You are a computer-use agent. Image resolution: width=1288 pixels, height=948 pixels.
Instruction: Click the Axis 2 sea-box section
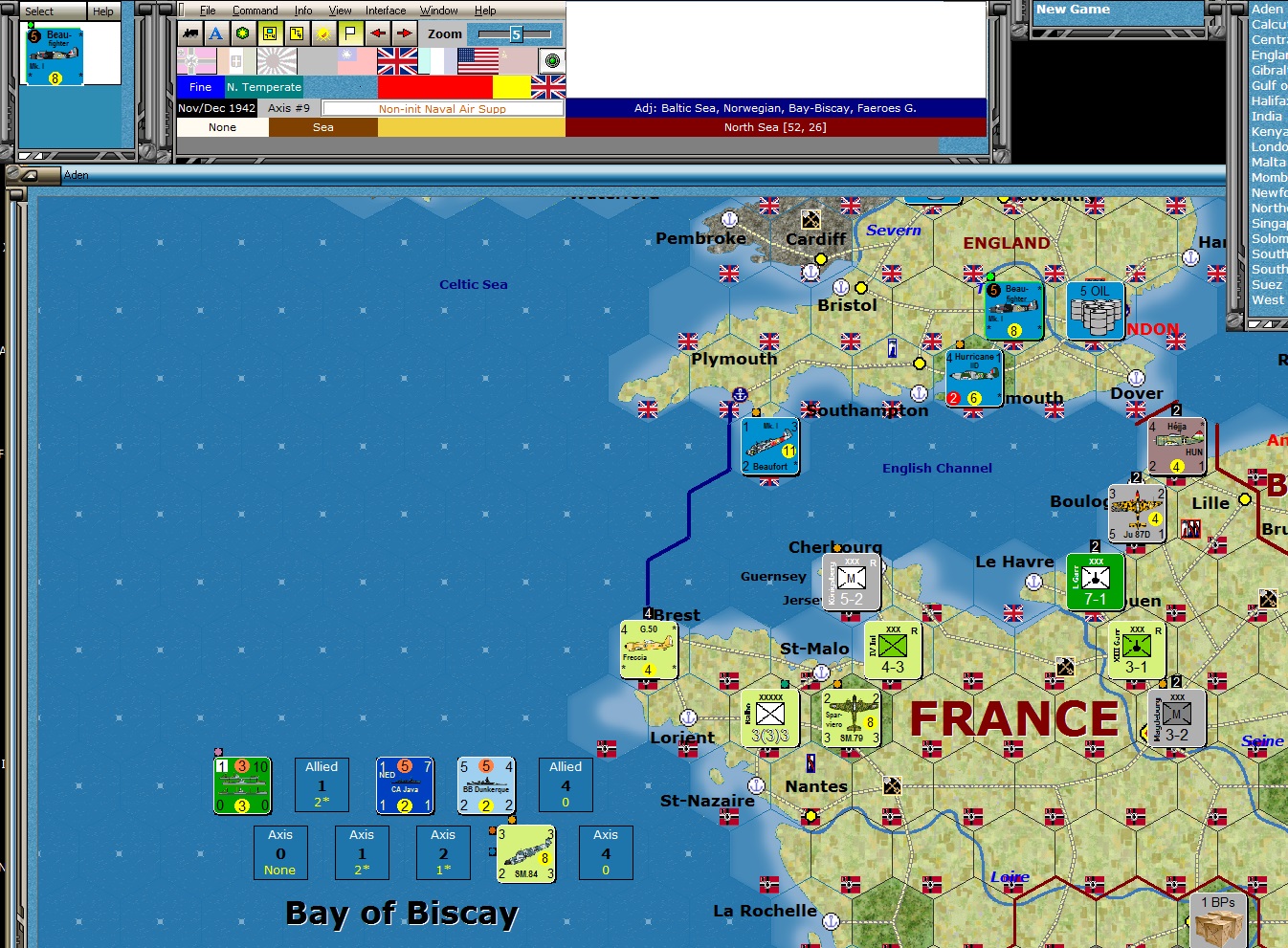443,852
